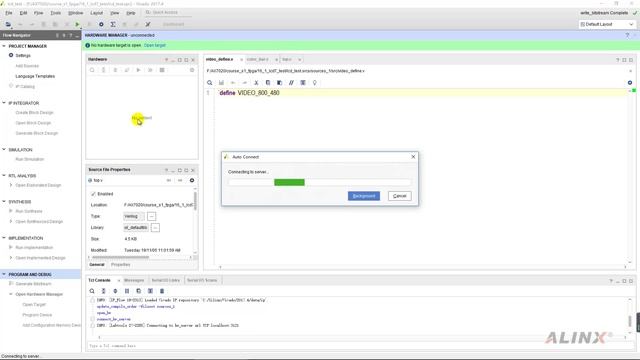
Task: Click the paste icon in editor toolbar
Action: point(280,83)
